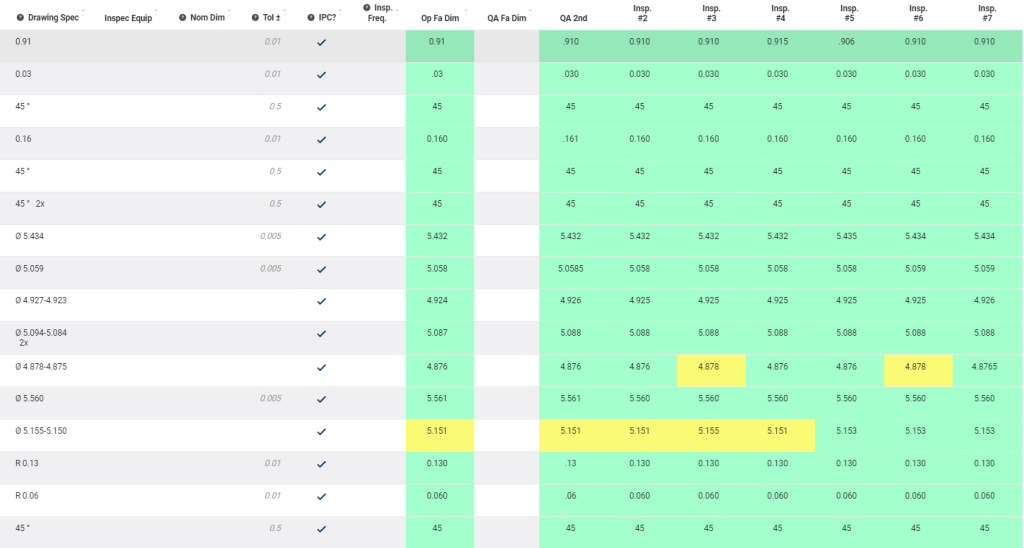This screenshot has height=548, width=1024.
Task: Select the Insp. #4 column header
Action: click(780, 13)
